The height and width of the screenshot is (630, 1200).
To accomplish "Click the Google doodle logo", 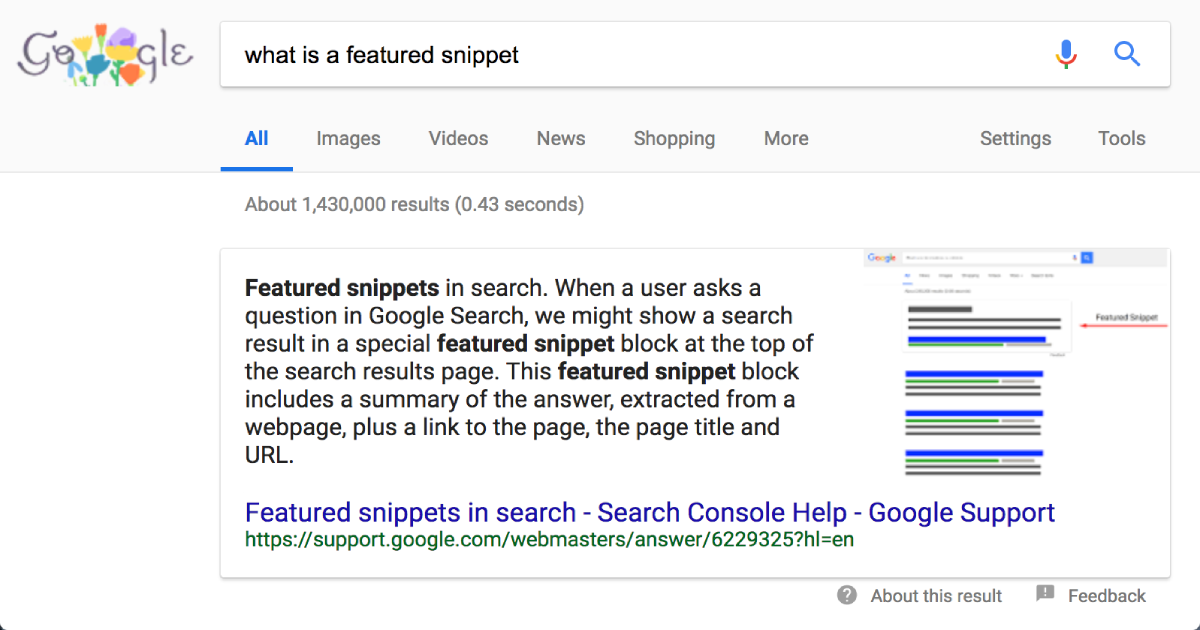I will (x=105, y=56).
